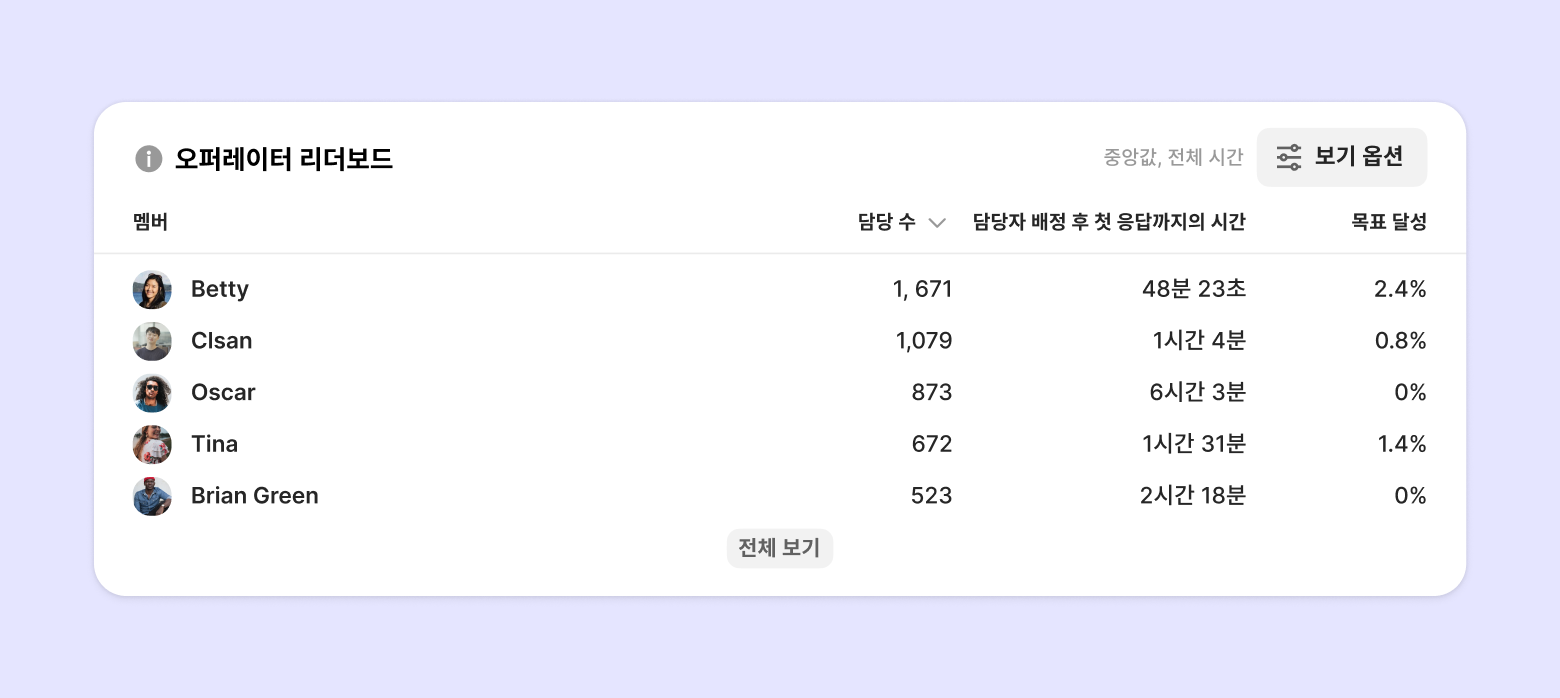This screenshot has height=698, width=1560.
Task: Click the 담당자 배정 후 첫 응답까지의 시간 header
Action: point(1109,222)
